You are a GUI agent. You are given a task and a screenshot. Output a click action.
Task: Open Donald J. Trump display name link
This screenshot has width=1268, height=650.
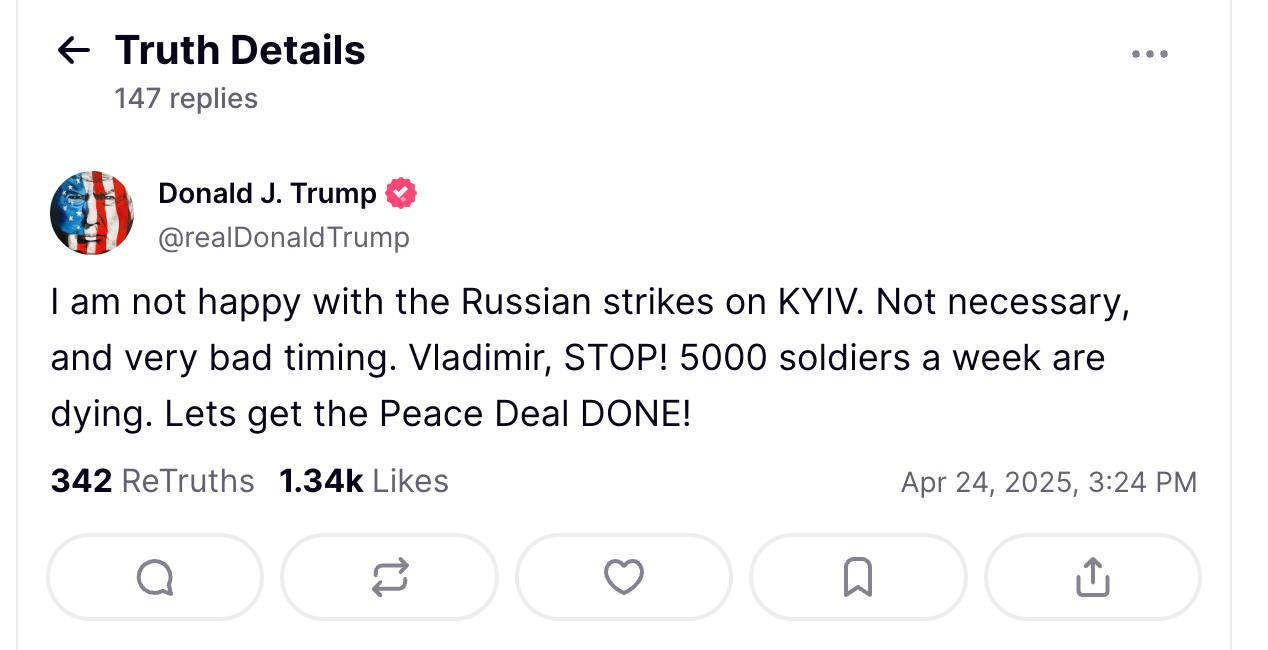pyautogui.click(x=267, y=193)
